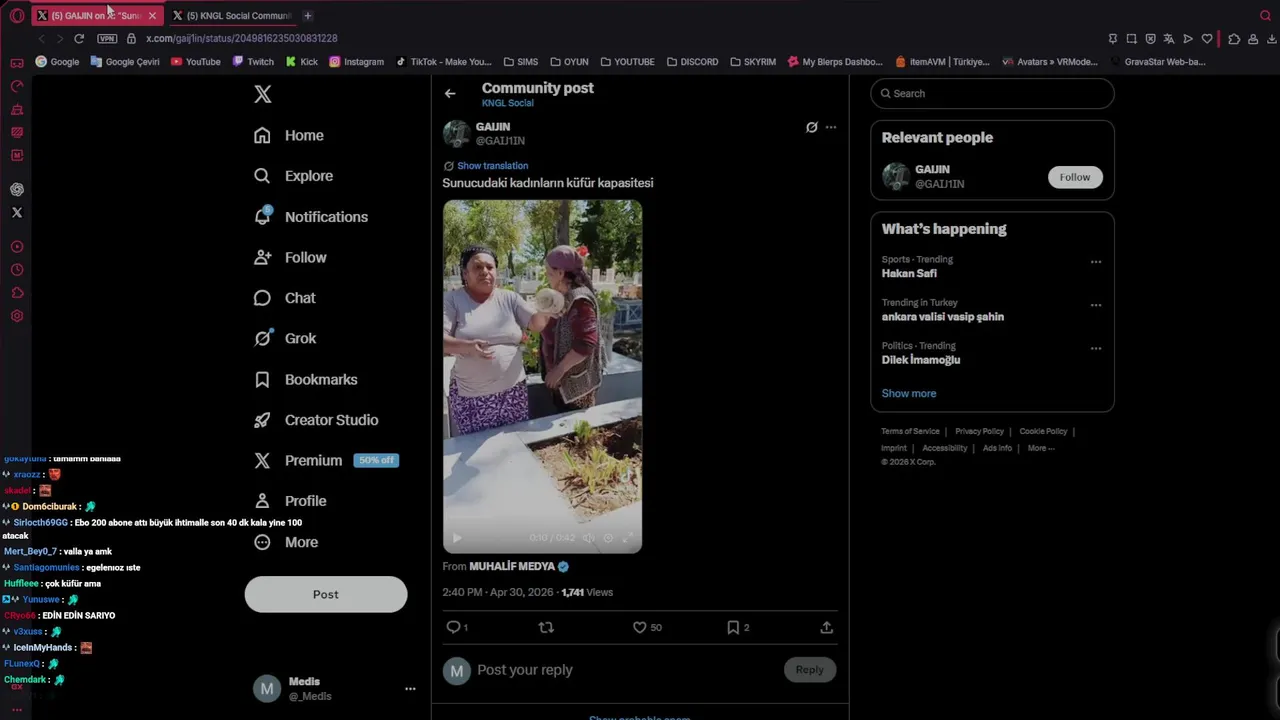Go to Profile in X navigation

click(290, 501)
